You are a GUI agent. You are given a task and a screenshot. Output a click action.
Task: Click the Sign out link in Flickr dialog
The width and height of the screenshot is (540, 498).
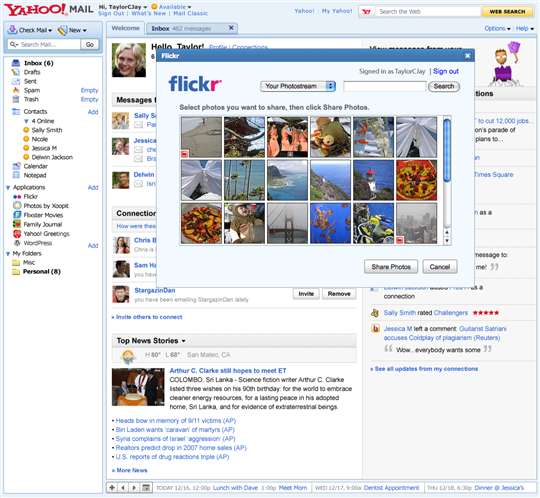(x=446, y=71)
